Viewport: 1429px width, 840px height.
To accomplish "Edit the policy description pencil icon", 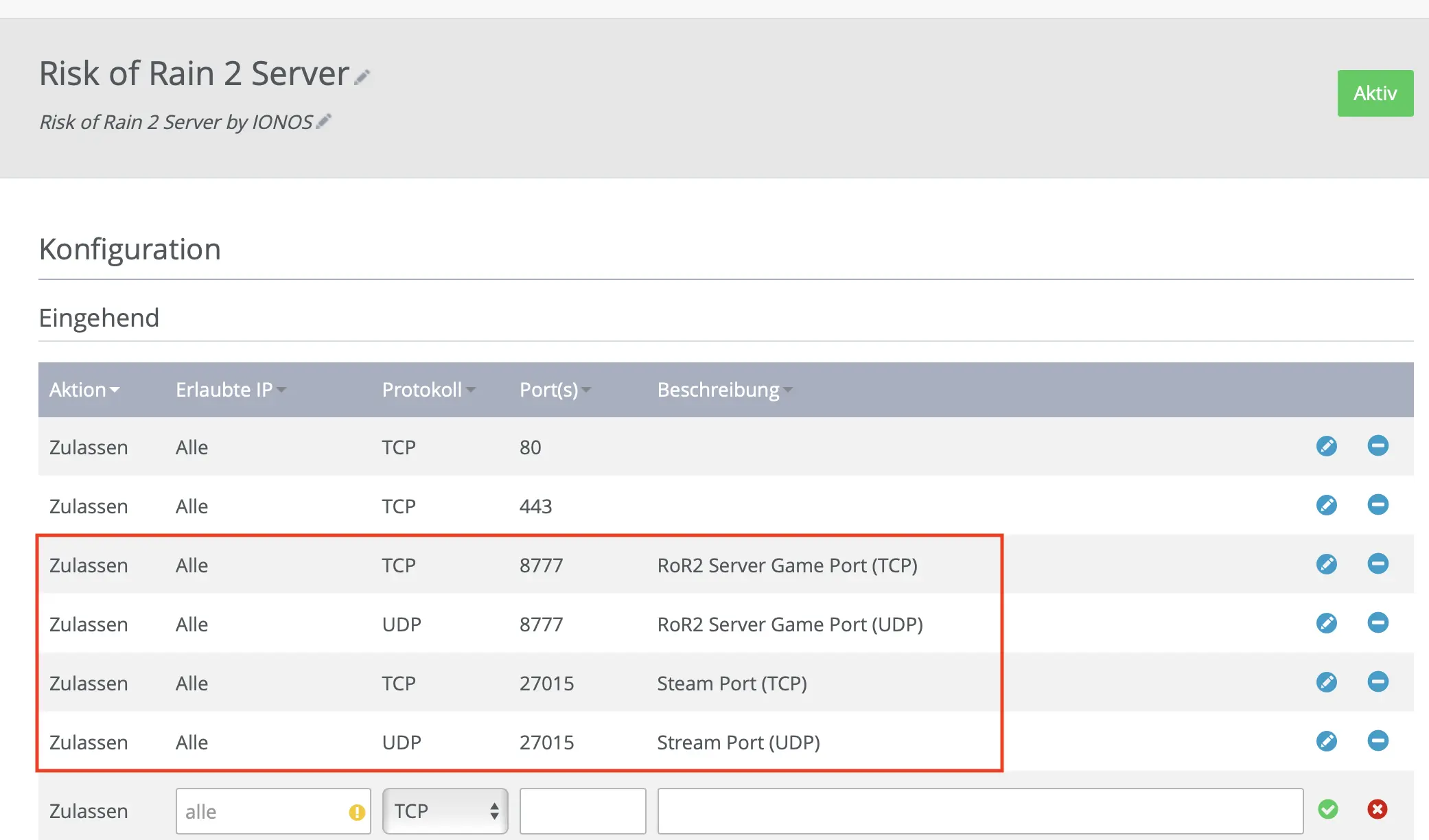I will (324, 121).
